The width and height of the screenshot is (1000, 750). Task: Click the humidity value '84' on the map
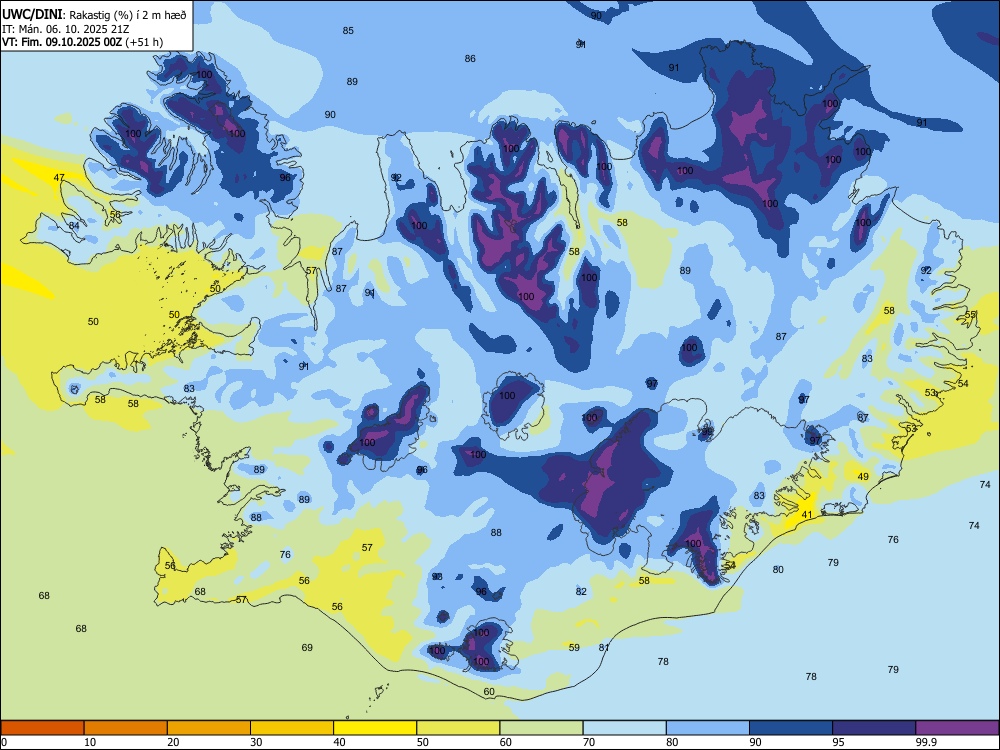coord(75,225)
